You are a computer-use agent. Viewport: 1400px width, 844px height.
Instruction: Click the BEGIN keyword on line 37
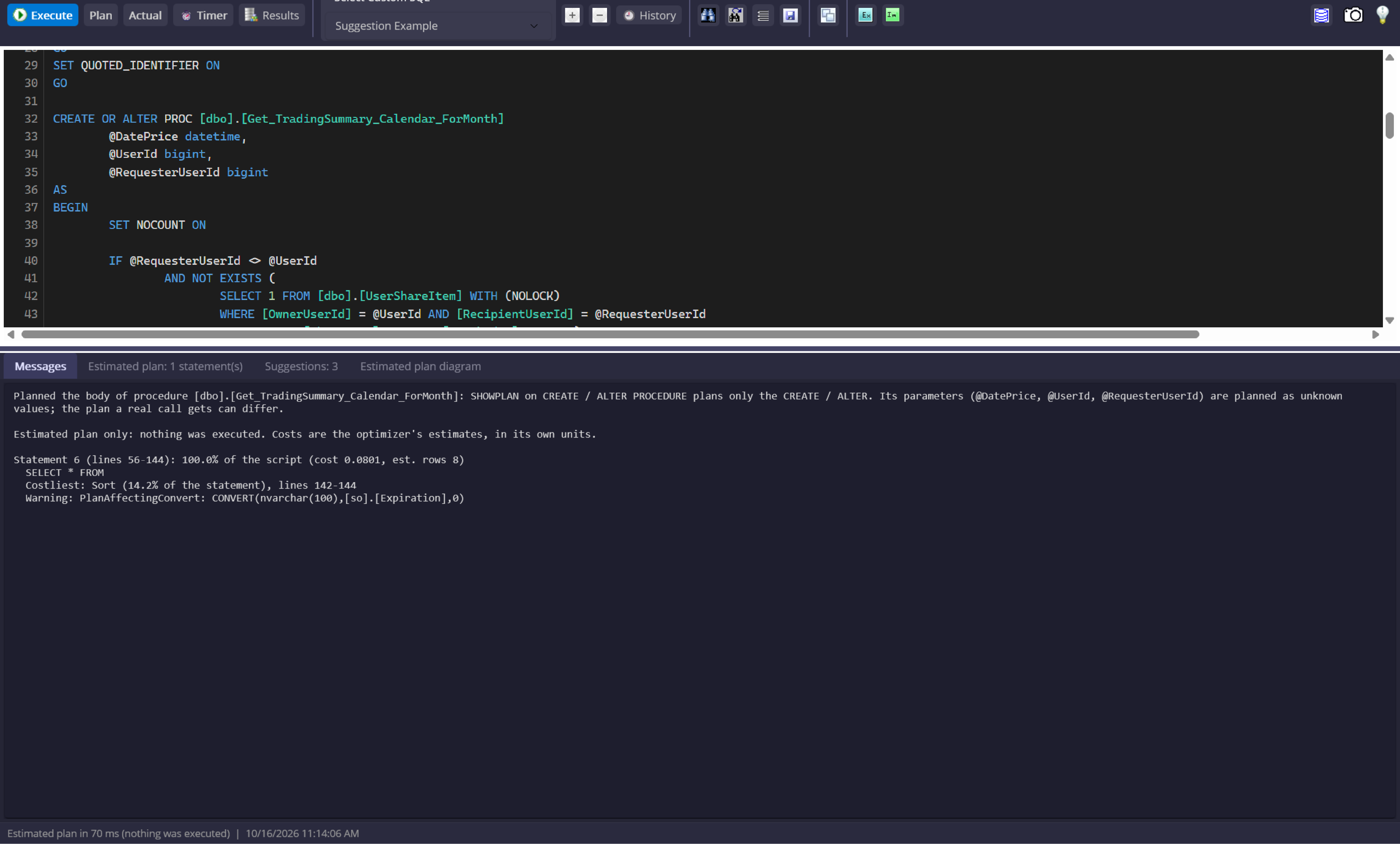[70, 207]
